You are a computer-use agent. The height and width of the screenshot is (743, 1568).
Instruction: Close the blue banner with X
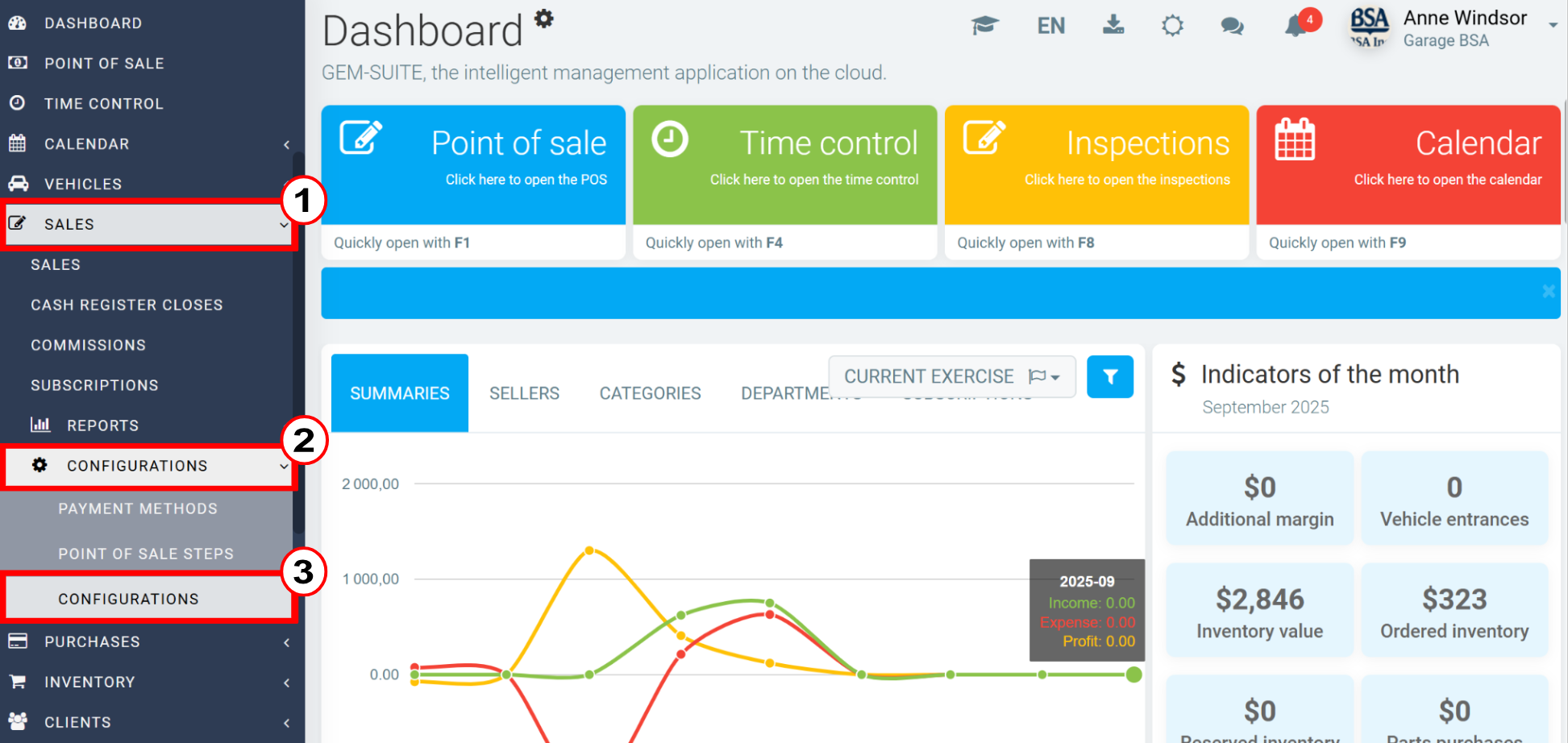click(1549, 292)
